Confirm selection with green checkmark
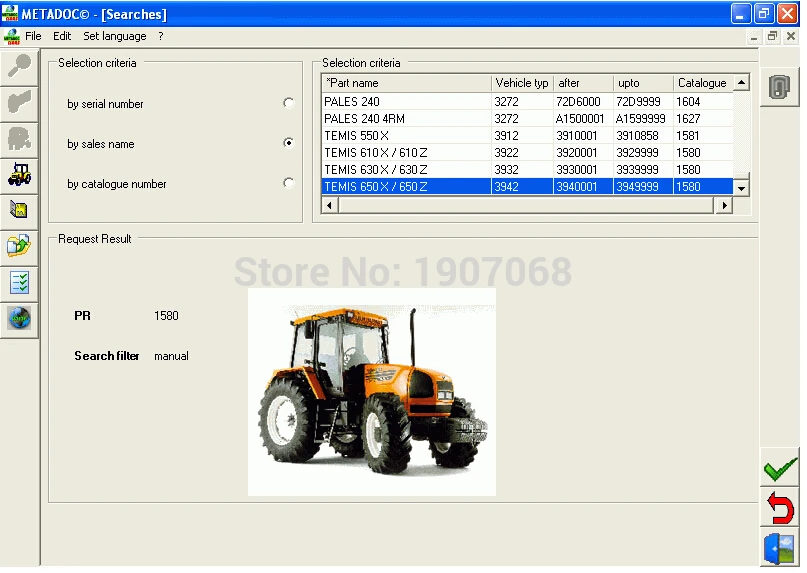The image size is (807, 573). point(780,467)
